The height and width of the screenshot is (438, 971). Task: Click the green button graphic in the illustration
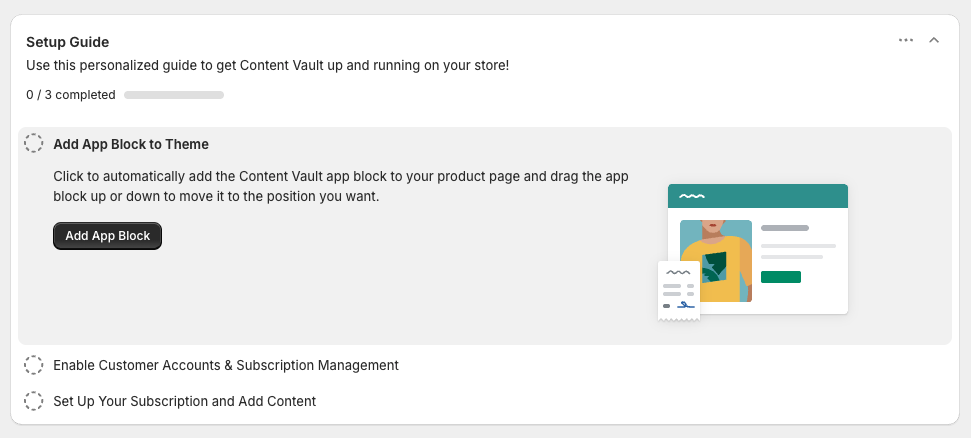pyautogui.click(x=781, y=277)
